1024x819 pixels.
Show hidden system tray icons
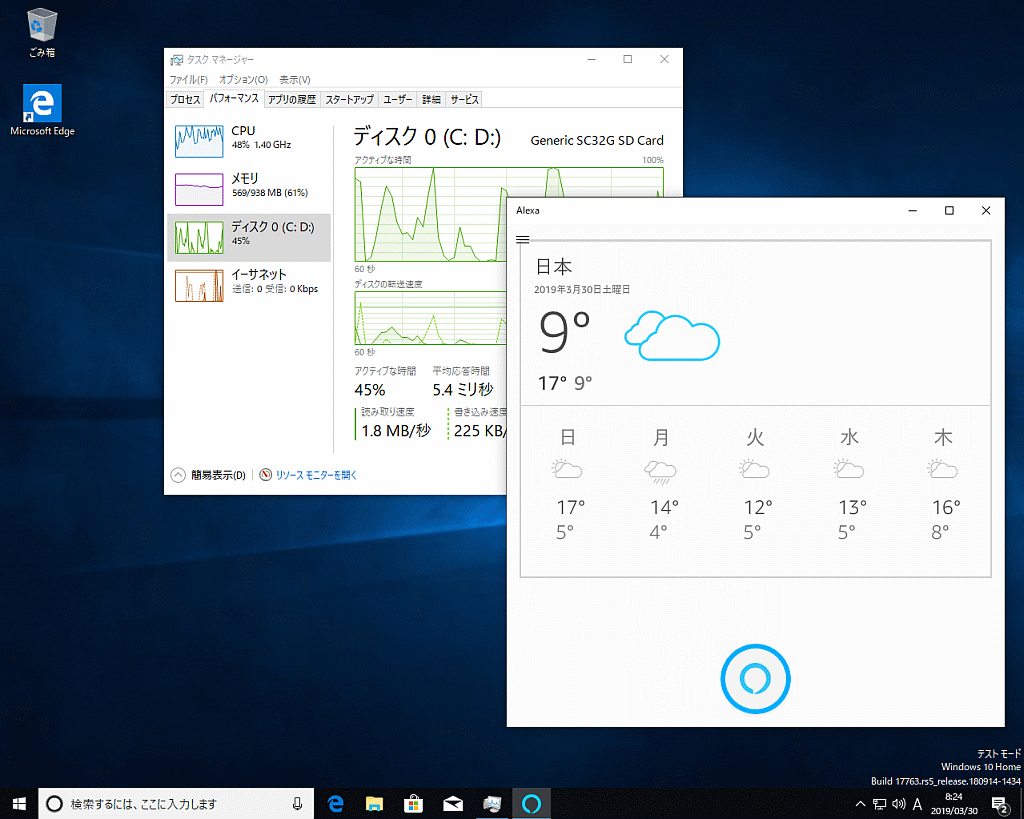tap(860, 804)
